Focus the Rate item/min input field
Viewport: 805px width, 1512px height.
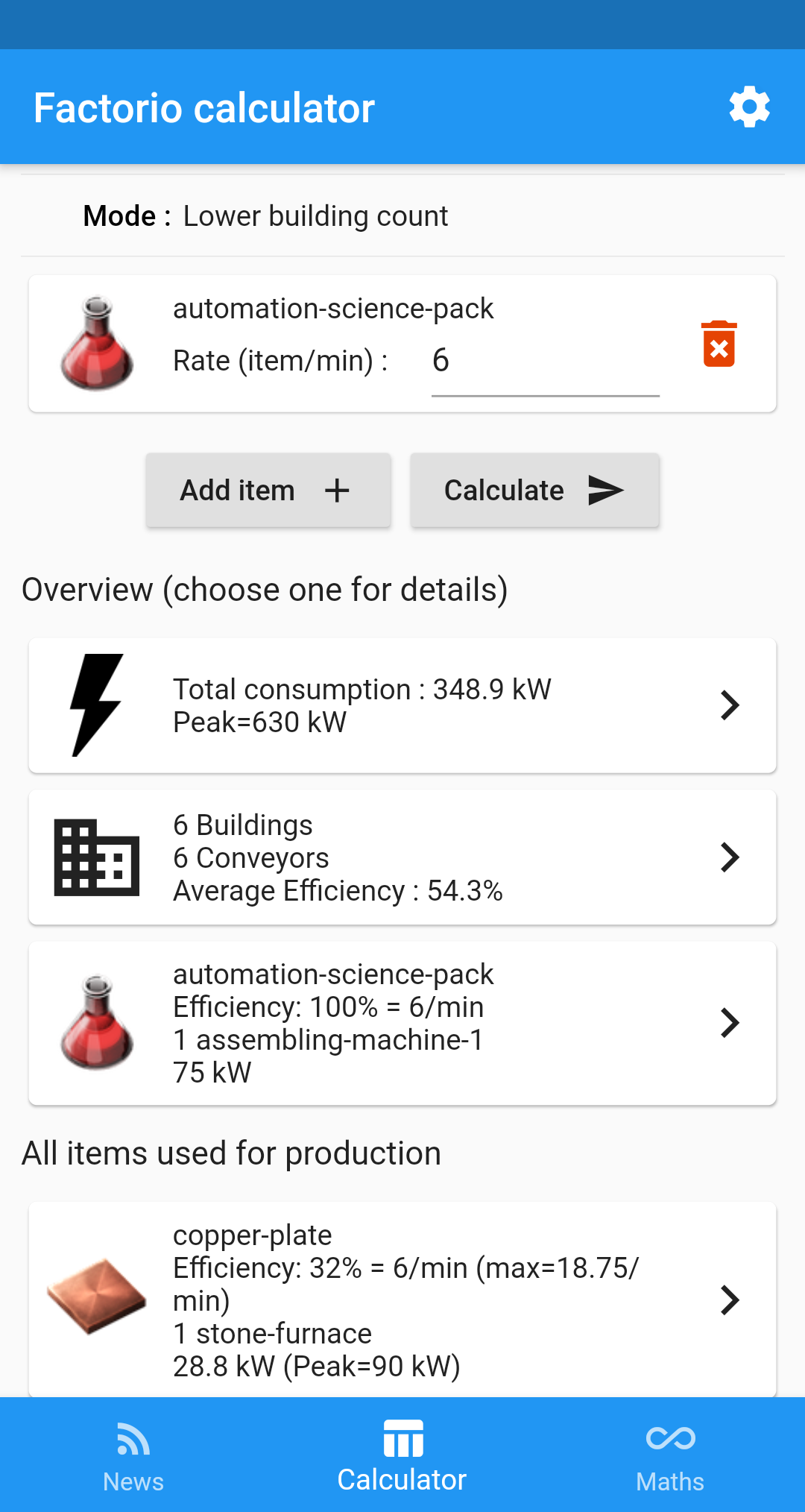point(546,362)
